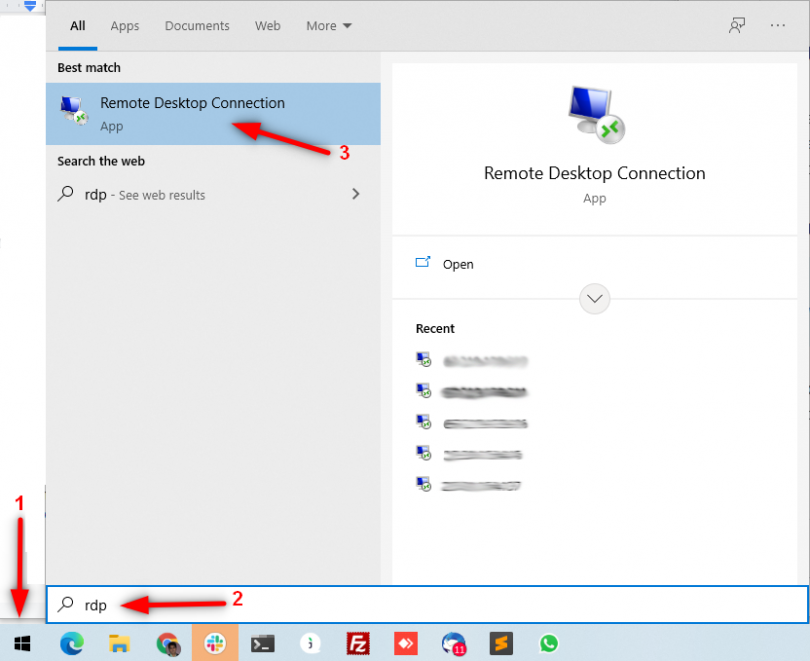Expand the More filter dropdown

tap(329, 26)
